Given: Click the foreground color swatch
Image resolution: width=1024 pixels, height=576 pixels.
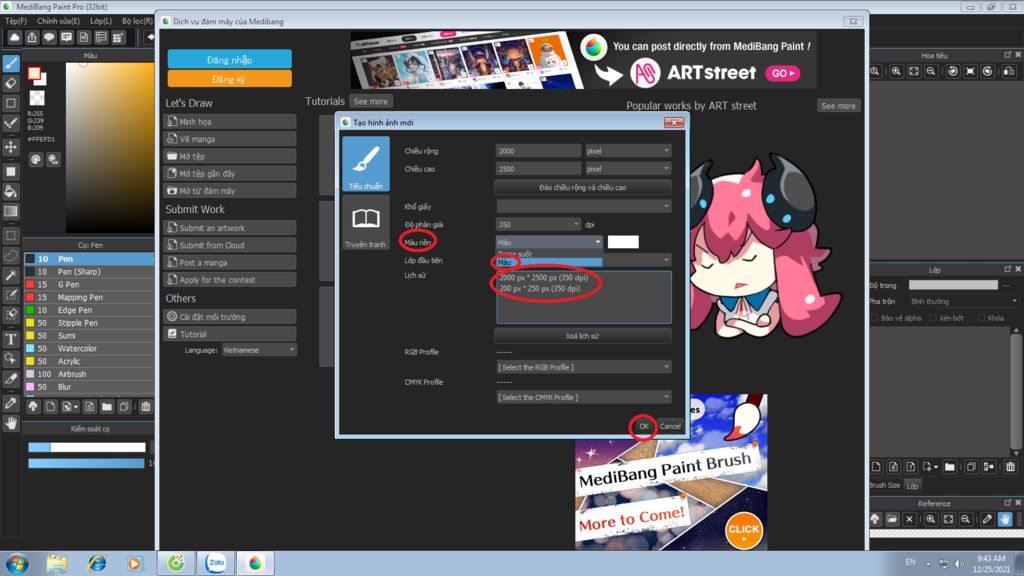Looking at the screenshot, I should click(34, 74).
